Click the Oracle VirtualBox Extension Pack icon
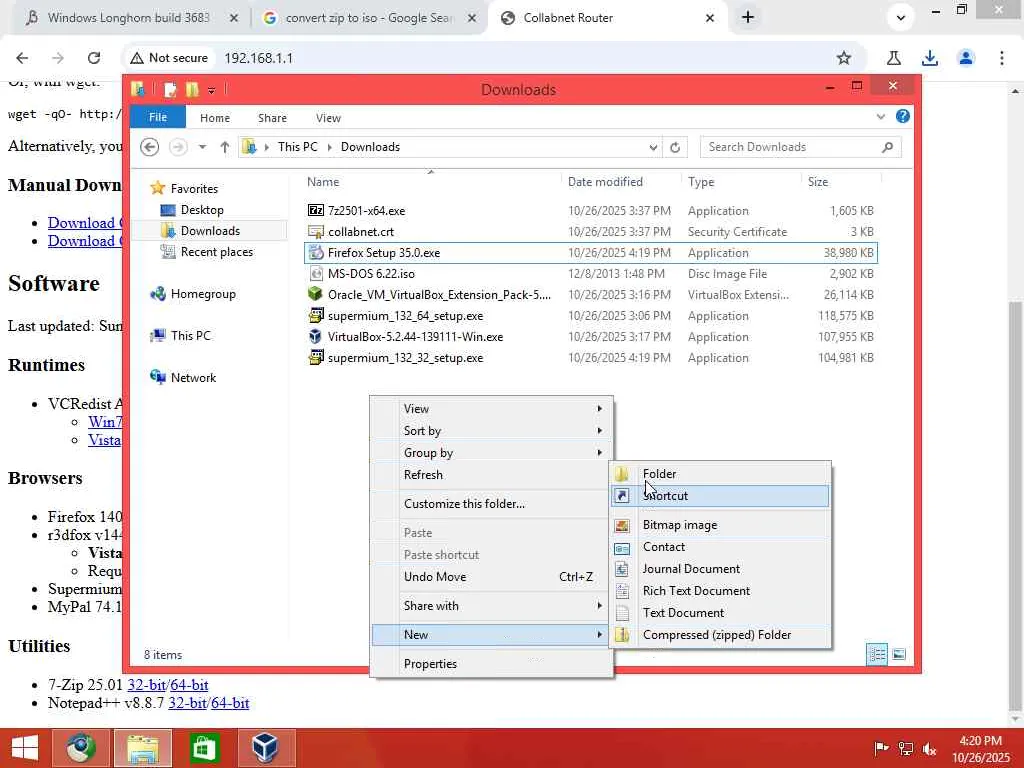The height and width of the screenshot is (768, 1024). pos(315,295)
